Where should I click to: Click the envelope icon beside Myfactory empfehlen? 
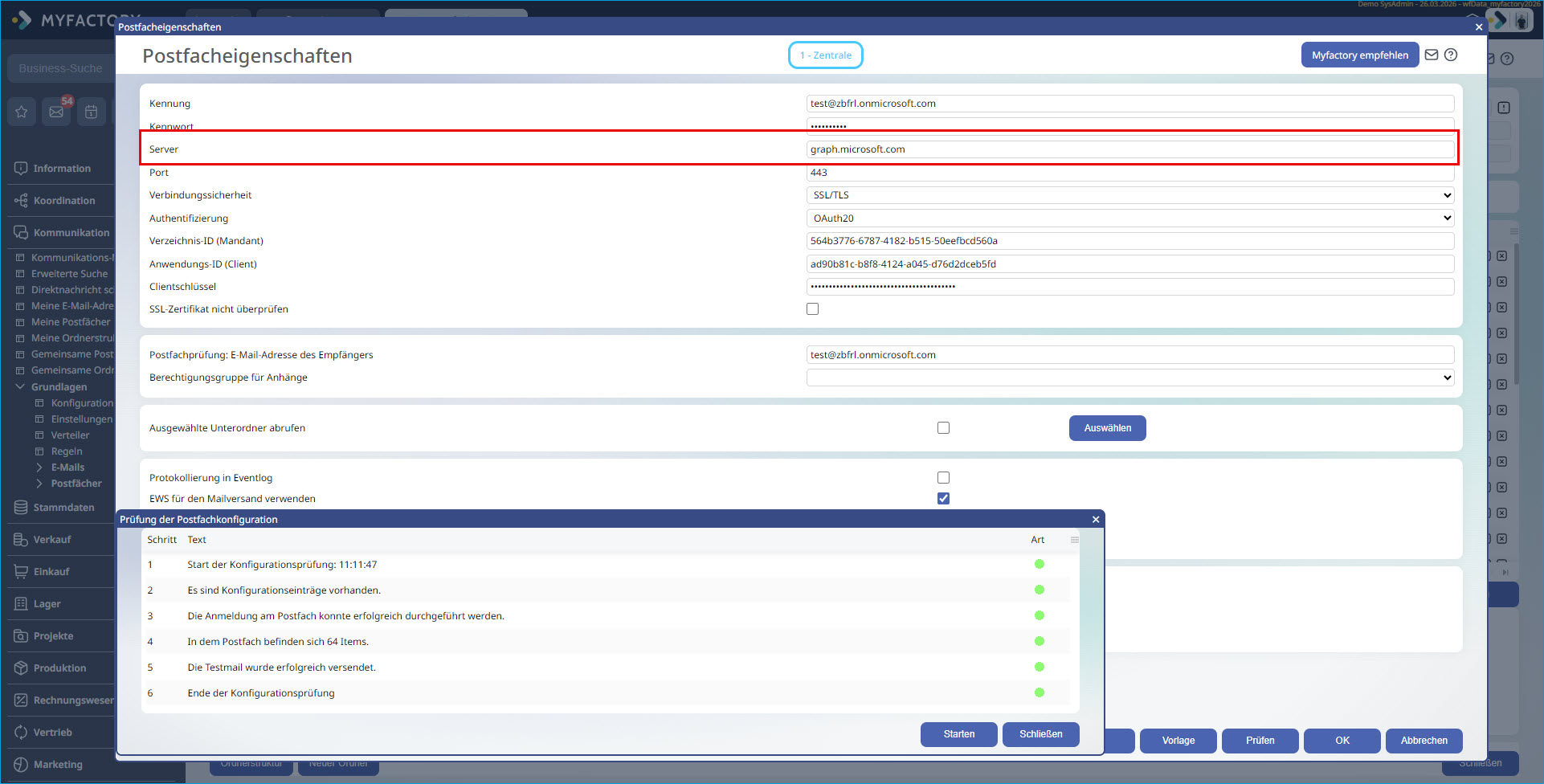[1432, 55]
